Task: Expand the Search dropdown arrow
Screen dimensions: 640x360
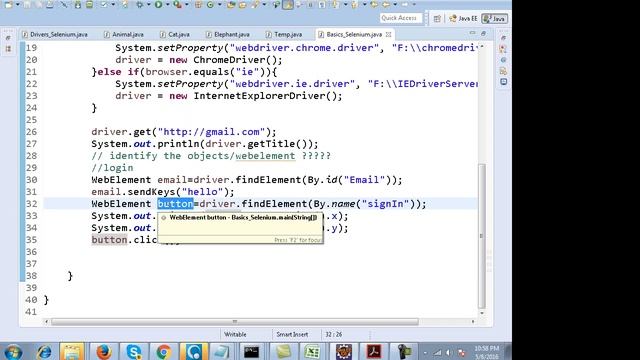Action: 265,4
